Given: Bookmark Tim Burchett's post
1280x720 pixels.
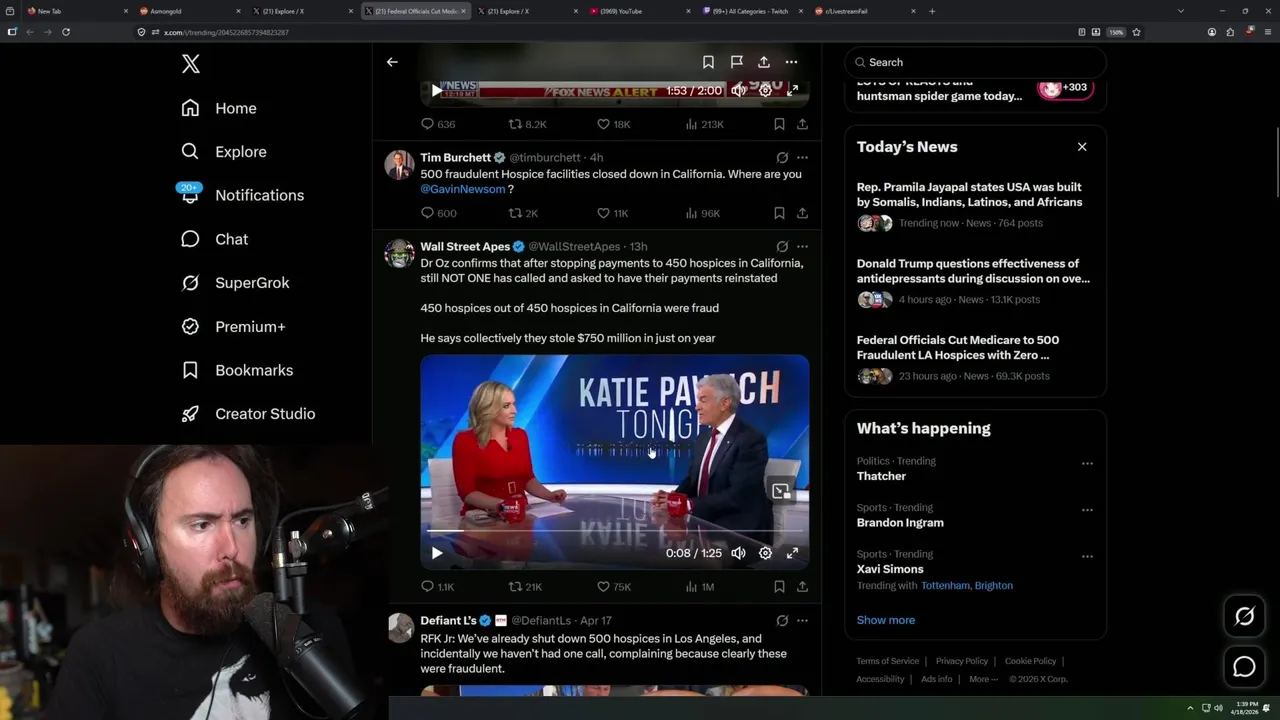Looking at the screenshot, I should 779,213.
